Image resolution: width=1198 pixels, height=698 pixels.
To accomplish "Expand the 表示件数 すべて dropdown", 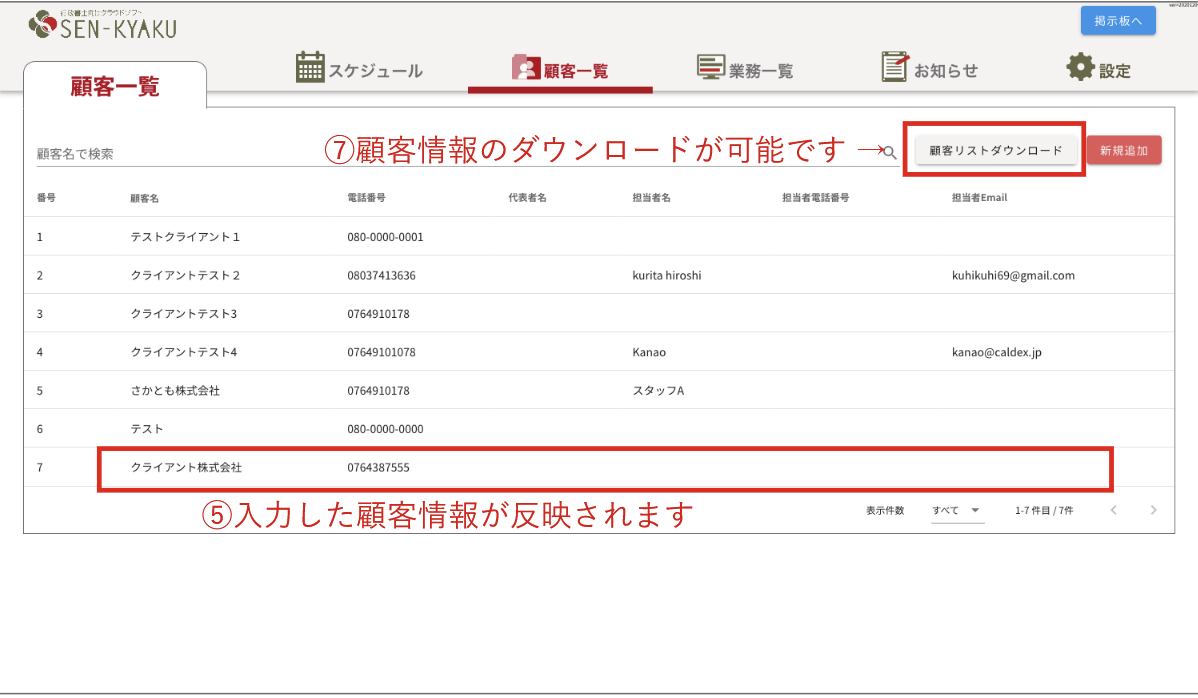I will pyautogui.click(x=957, y=510).
